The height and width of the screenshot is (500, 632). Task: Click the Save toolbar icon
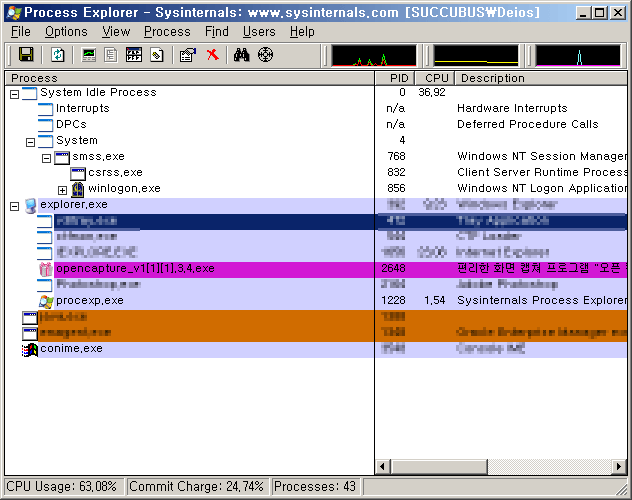(x=26, y=54)
